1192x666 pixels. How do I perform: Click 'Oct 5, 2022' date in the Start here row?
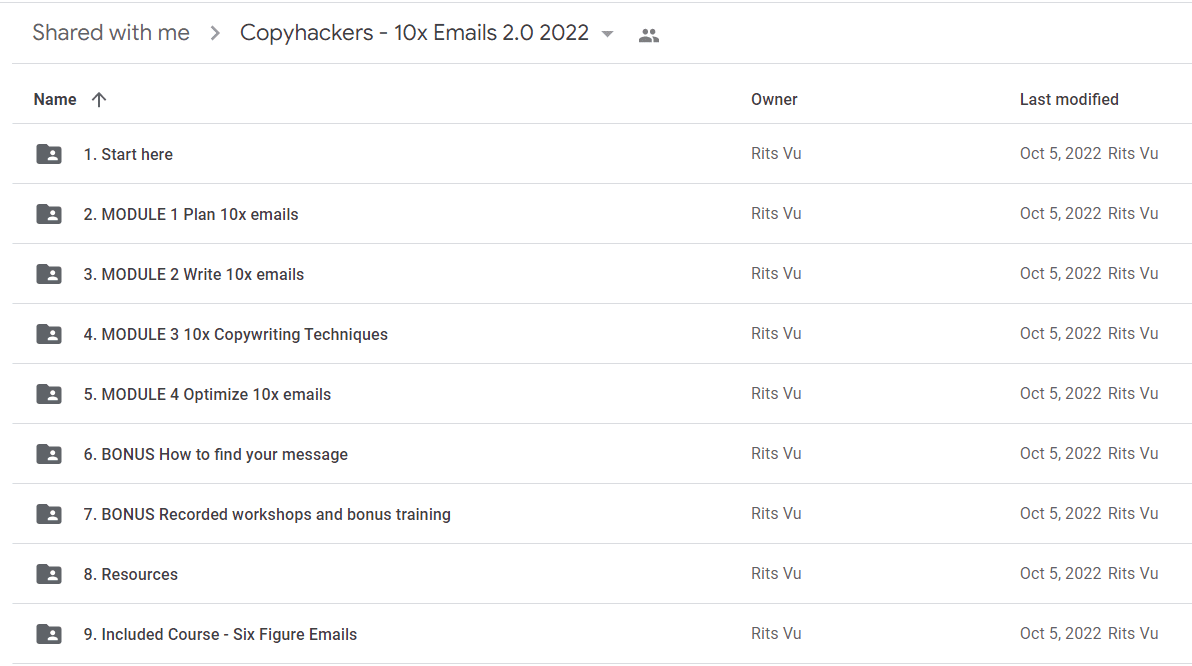(x=1060, y=154)
